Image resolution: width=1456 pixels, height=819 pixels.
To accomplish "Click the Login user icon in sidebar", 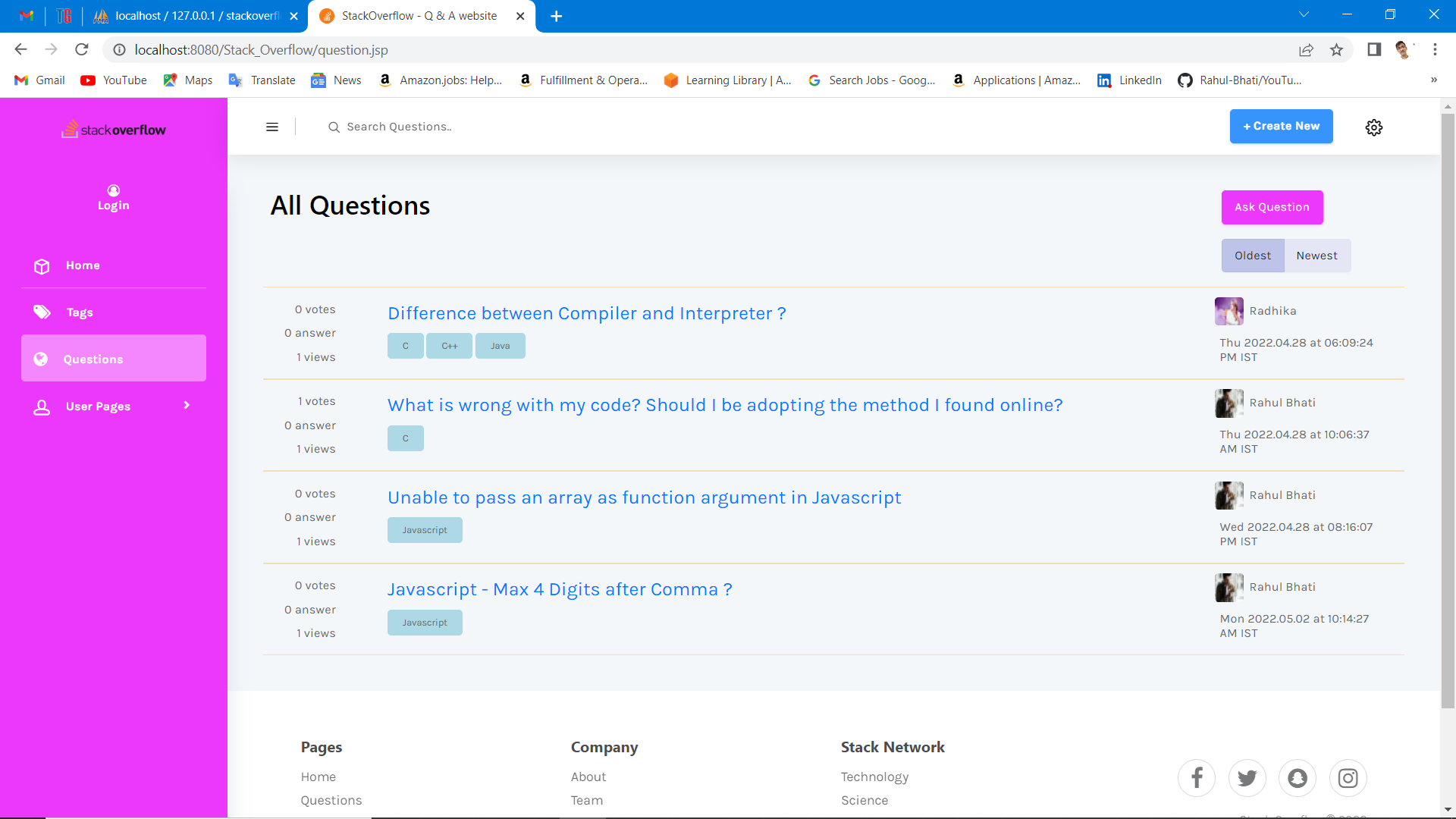I will (x=114, y=190).
